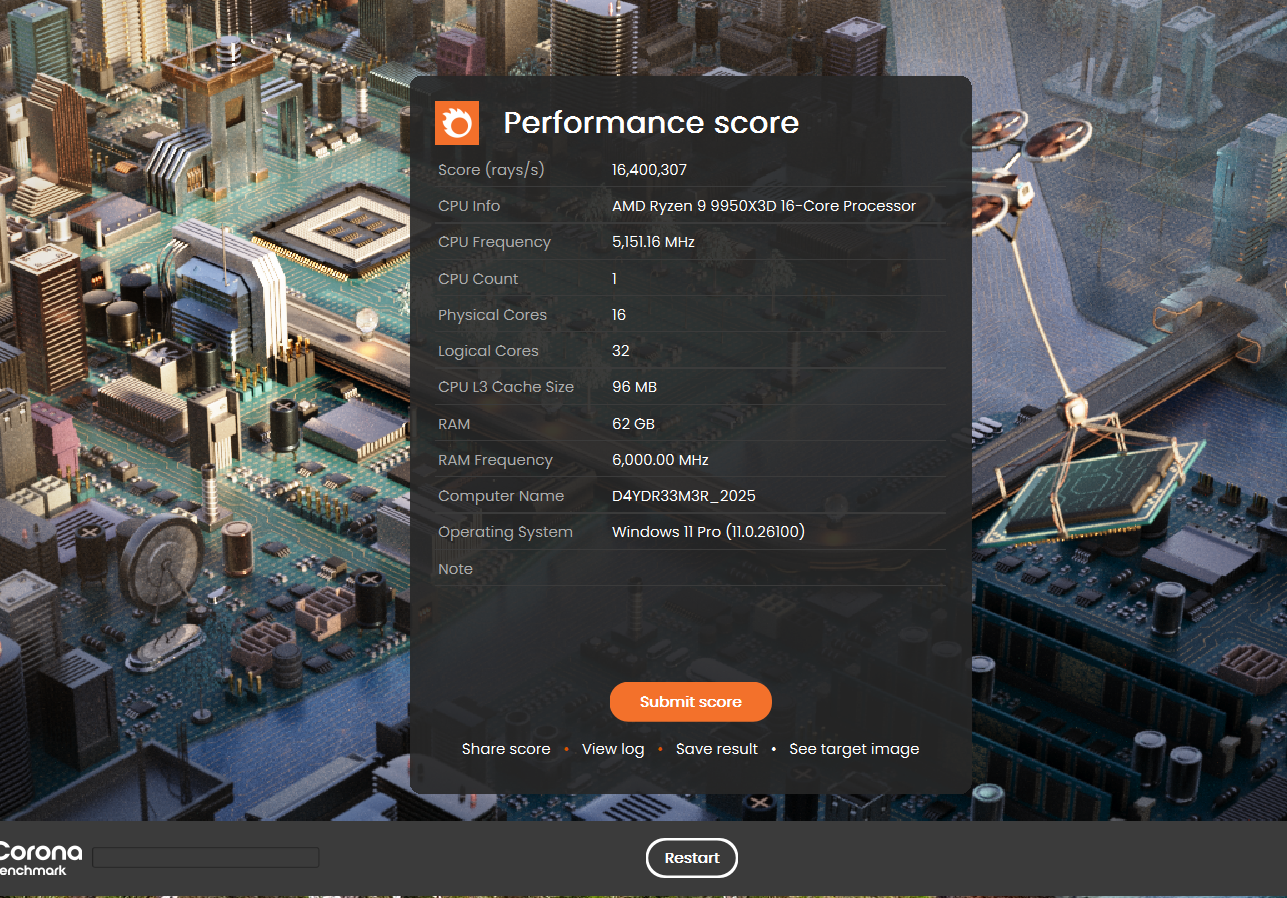Click the CPU Count value 1
The height and width of the screenshot is (898, 1287).
pos(614,279)
